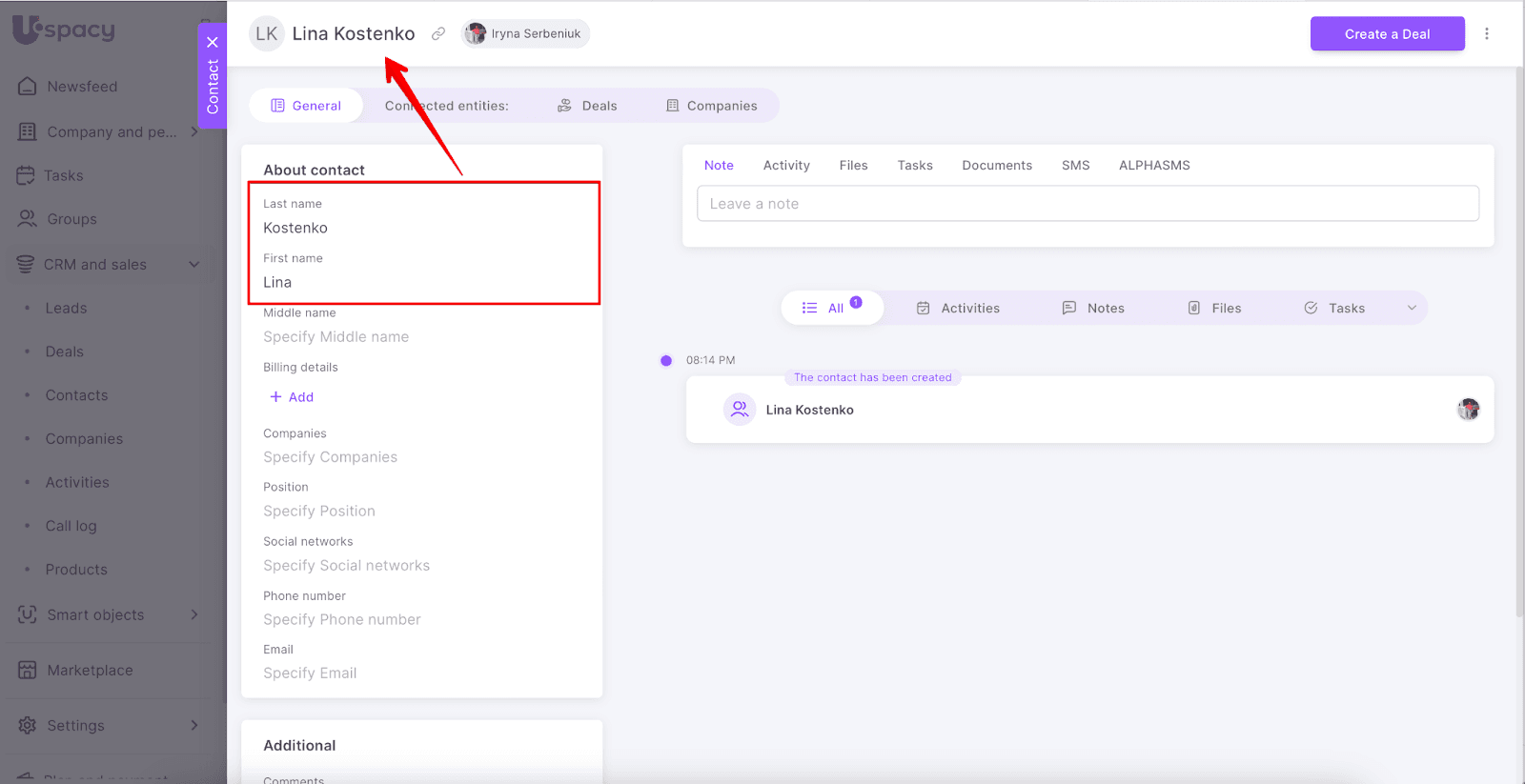The height and width of the screenshot is (784, 1525).
Task: Filter timeline by Activities
Action: pos(958,309)
